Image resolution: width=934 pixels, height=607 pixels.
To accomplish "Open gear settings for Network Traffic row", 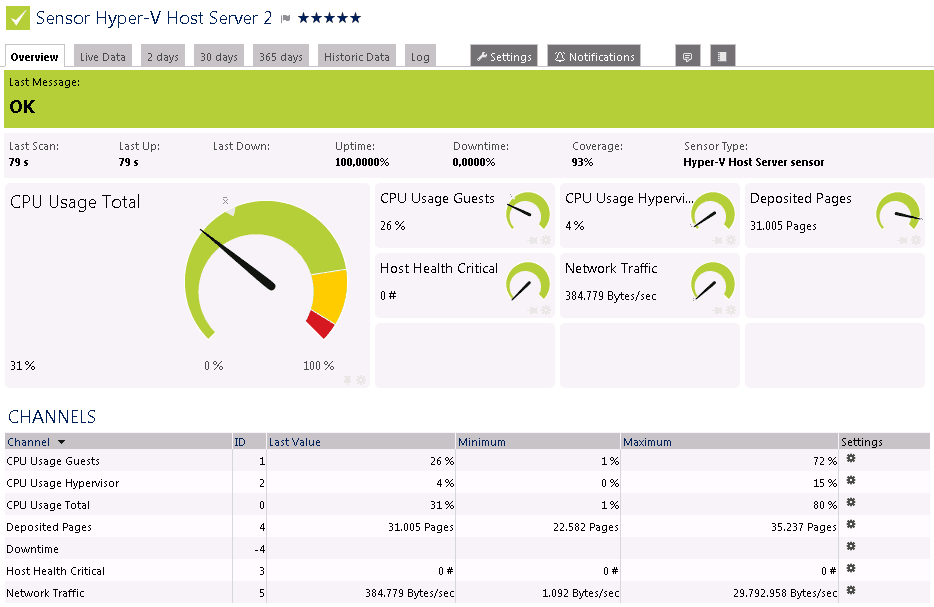I will (851, 591).
